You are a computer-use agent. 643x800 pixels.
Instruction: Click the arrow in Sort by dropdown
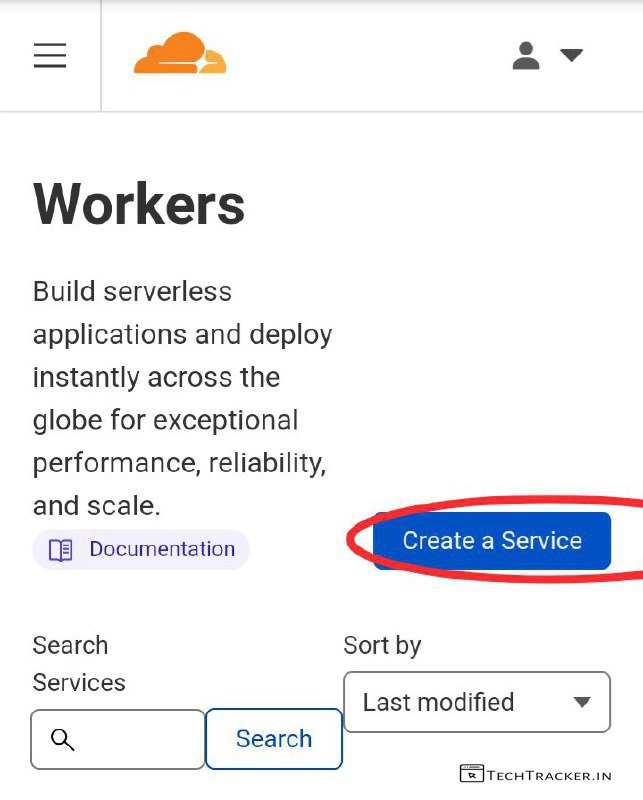tap(582, 702)
